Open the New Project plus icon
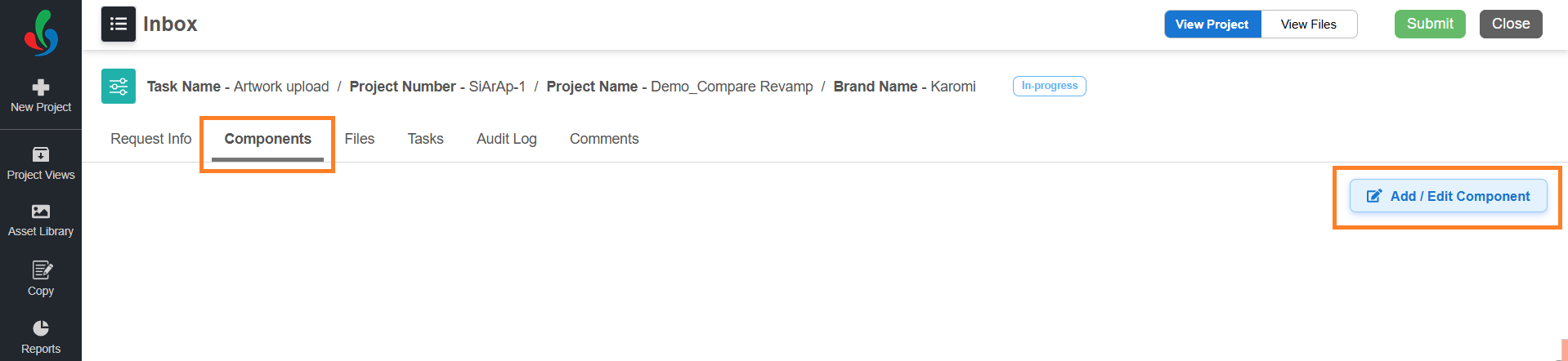The width and height of the screenshot is (1568, 361). [x=41, y=87]
